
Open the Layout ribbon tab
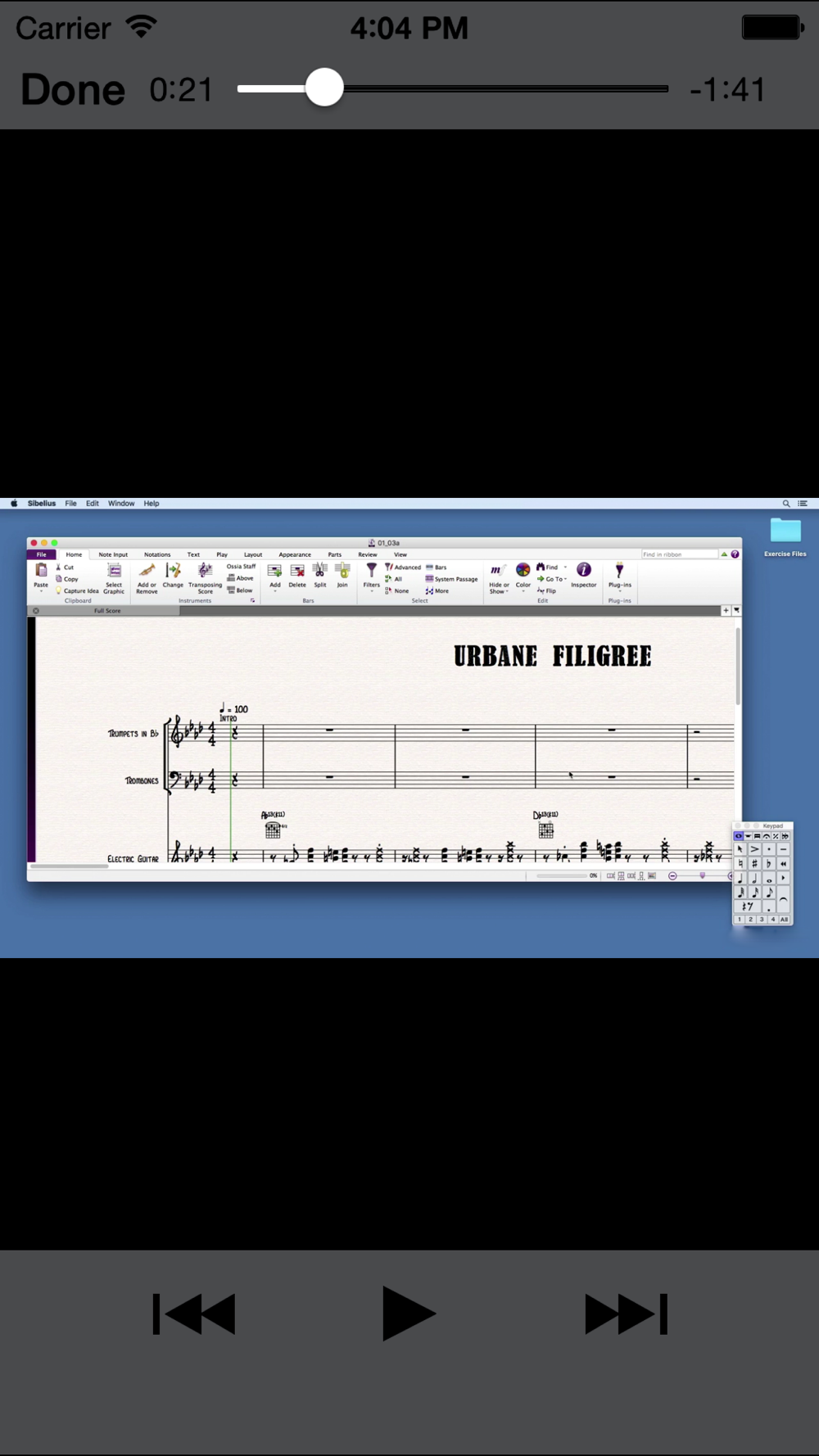tap(253, 554)
